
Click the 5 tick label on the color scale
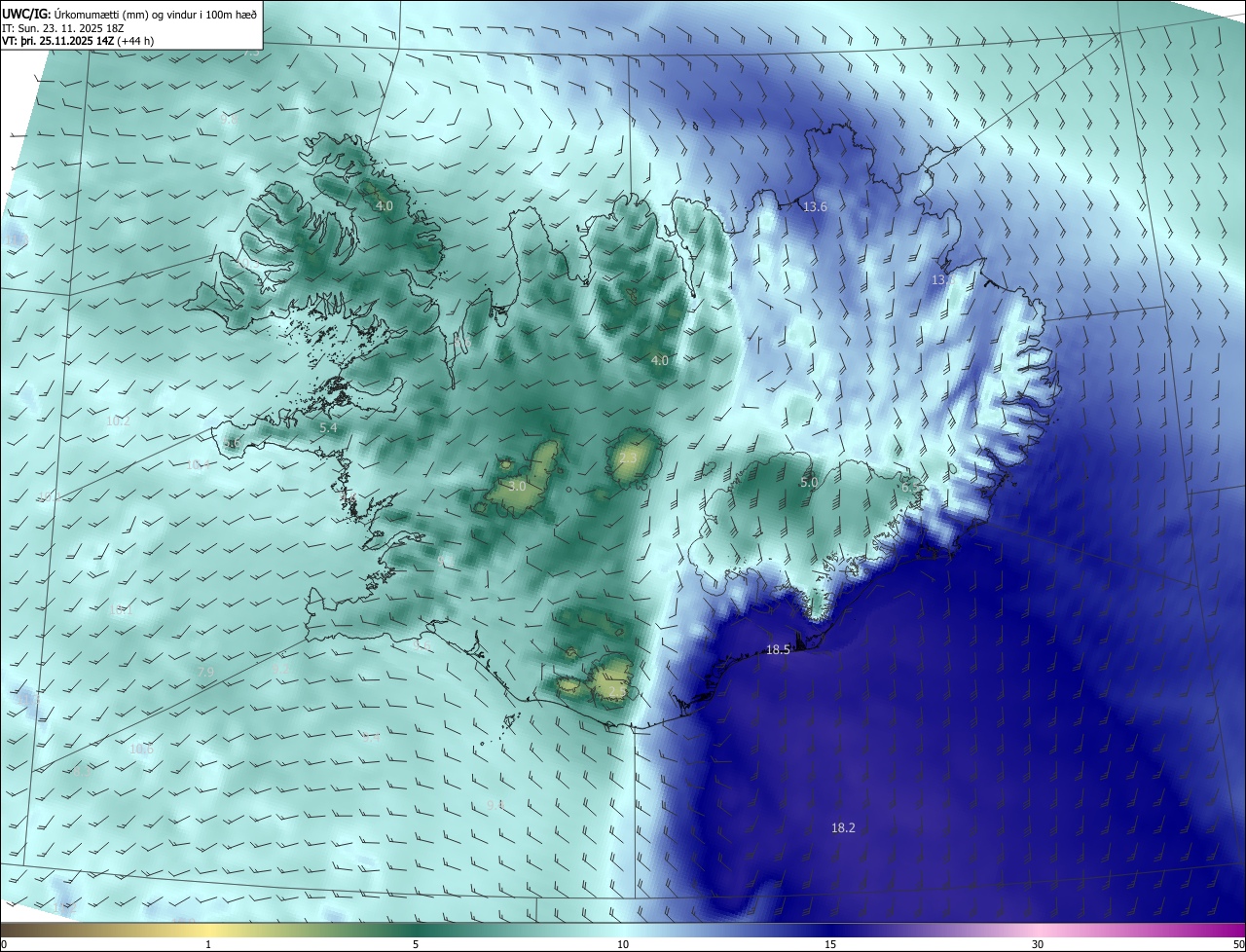tap(416, 944)
